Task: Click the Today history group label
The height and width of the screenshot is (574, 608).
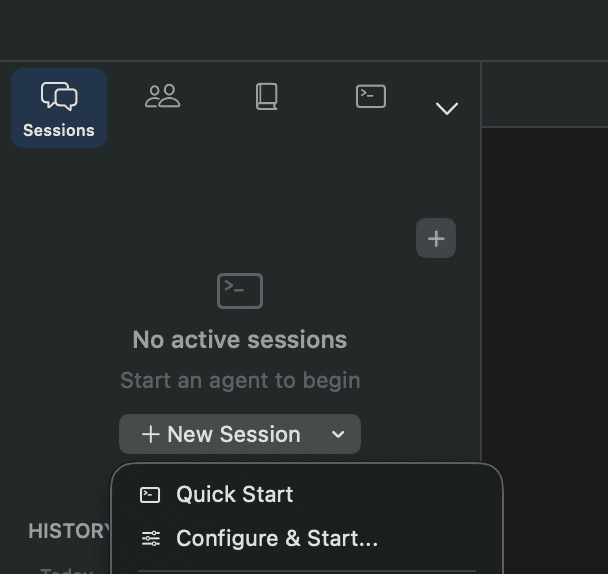Action: tap(66, 570)
